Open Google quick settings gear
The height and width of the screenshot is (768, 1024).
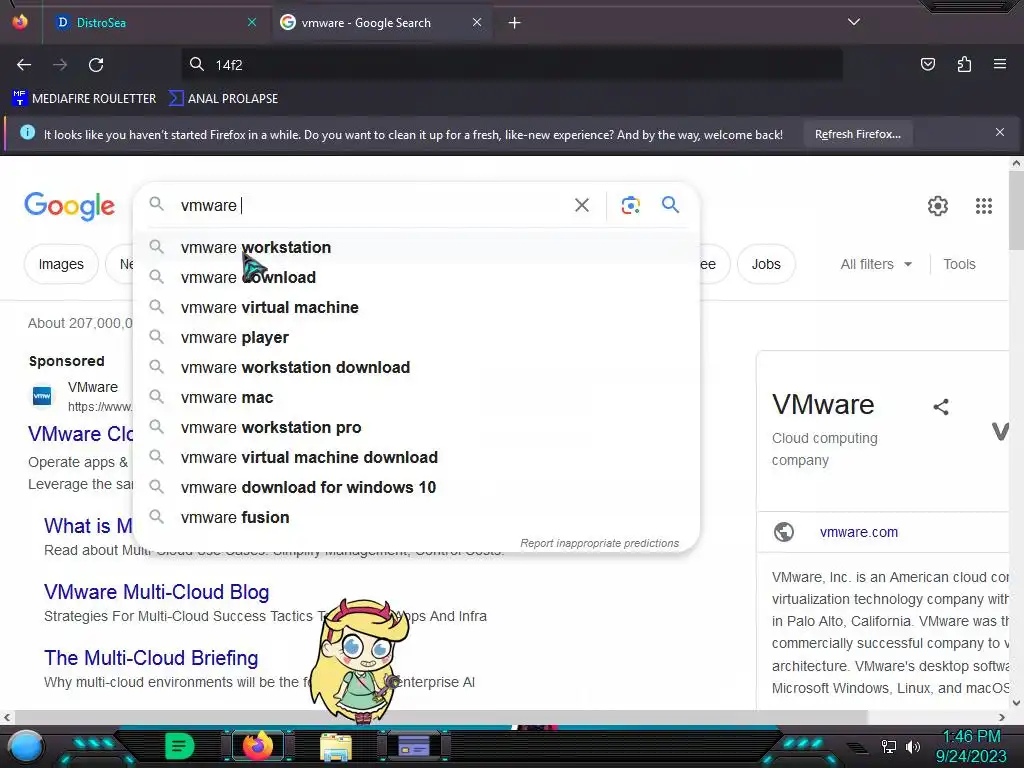[938, 206]
